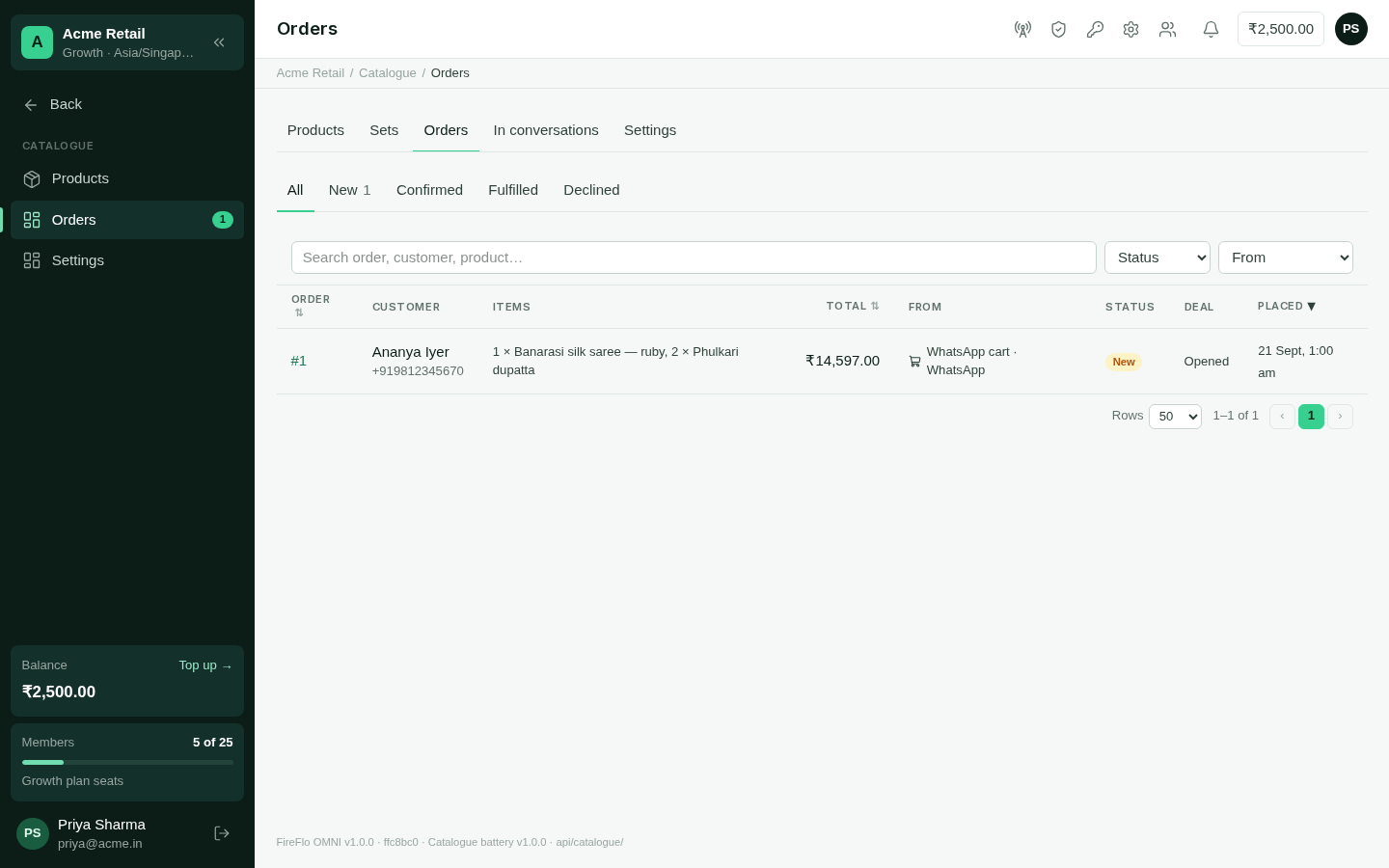Screen dimensions: 1389x868
Task: Sign out using the logout icon
Action: [222, 833]
